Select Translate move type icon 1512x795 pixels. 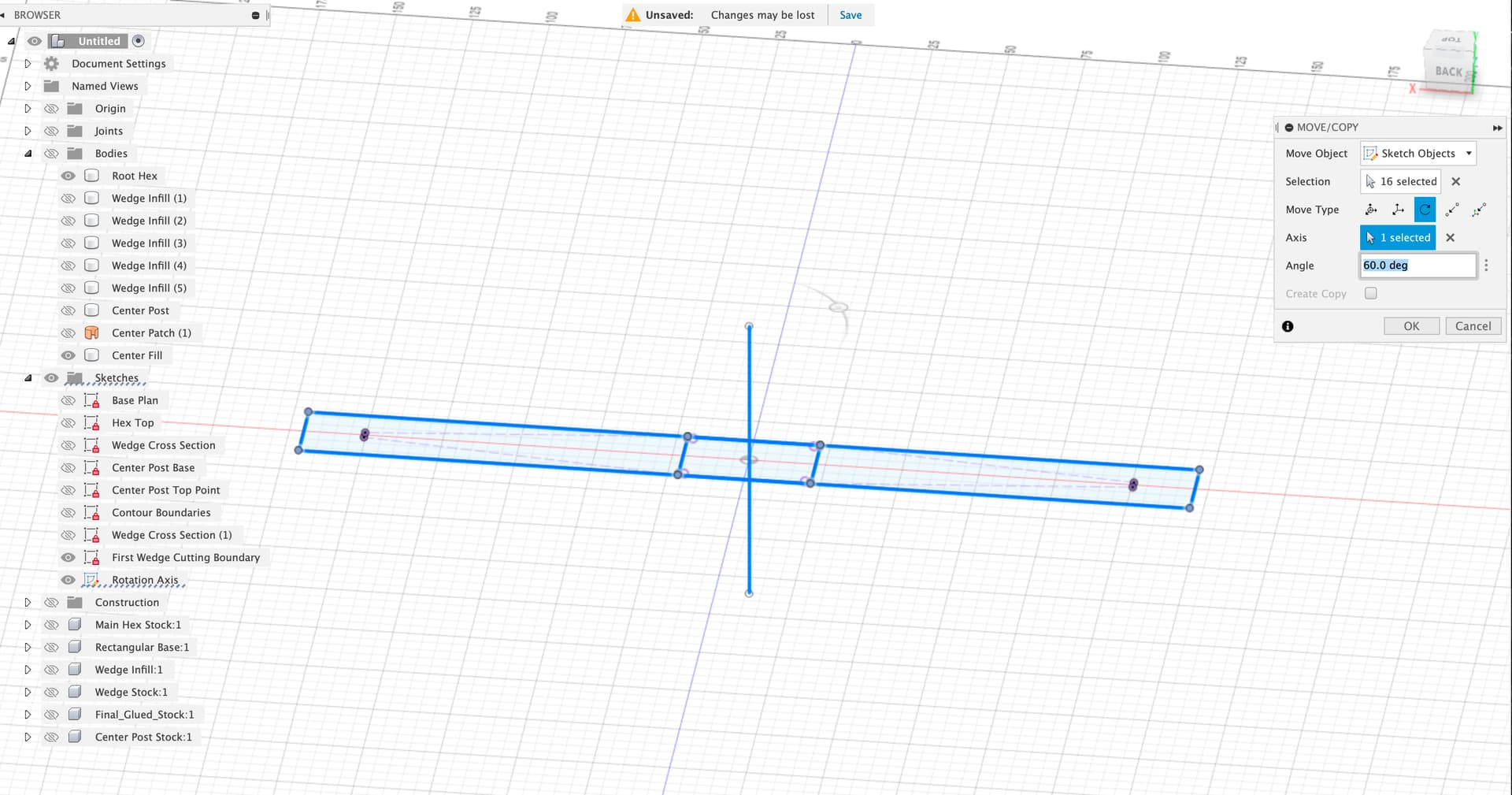tap(1398, 210)
